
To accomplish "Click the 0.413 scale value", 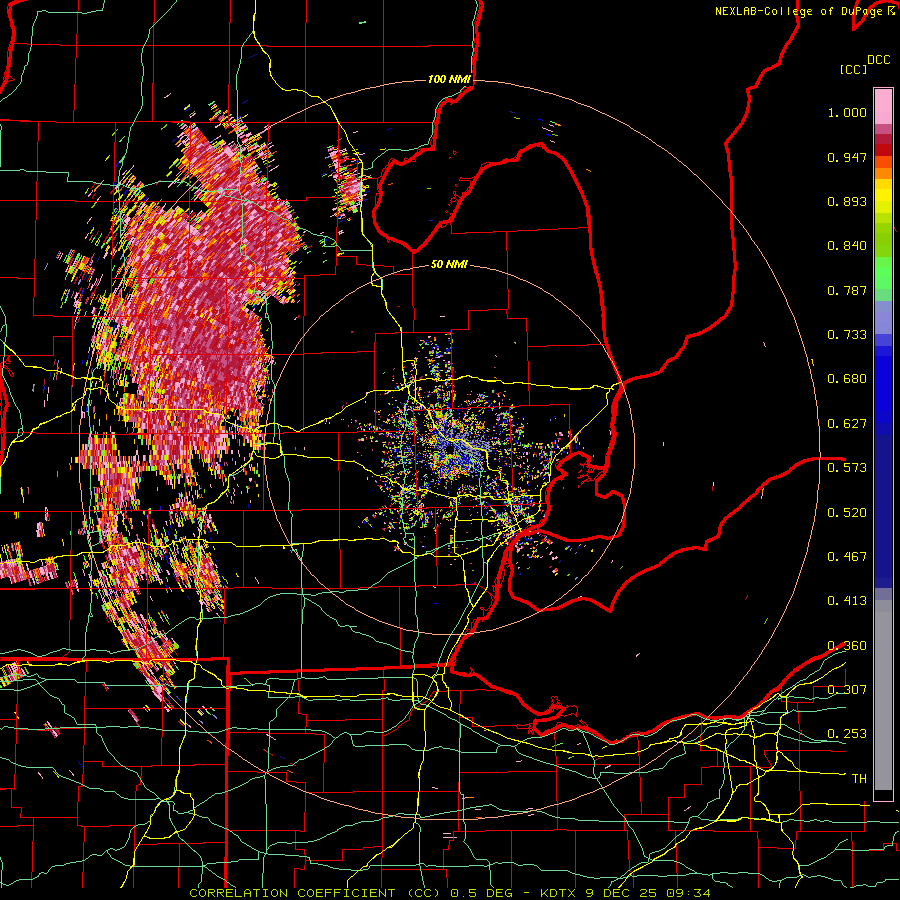I will (847, 601).
